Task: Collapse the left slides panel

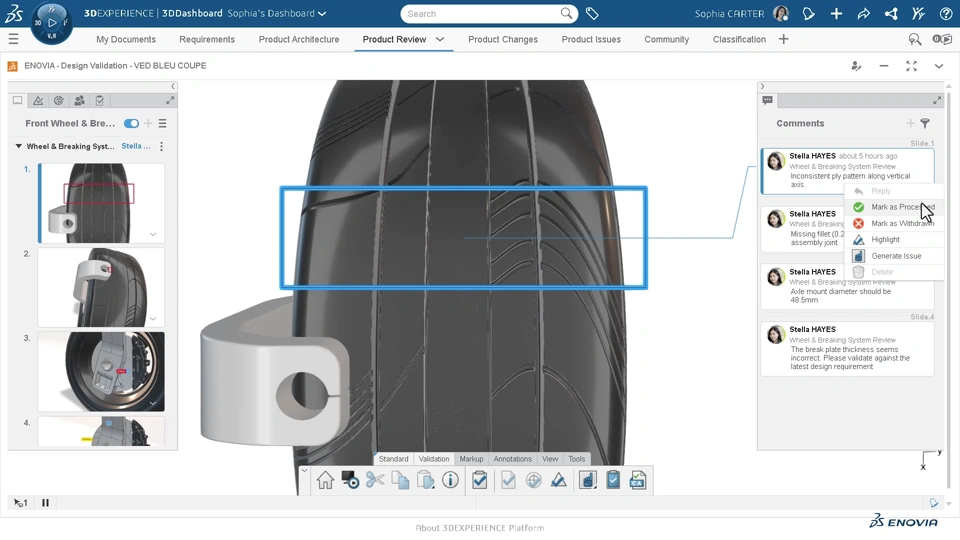Action: pos(173,86)
